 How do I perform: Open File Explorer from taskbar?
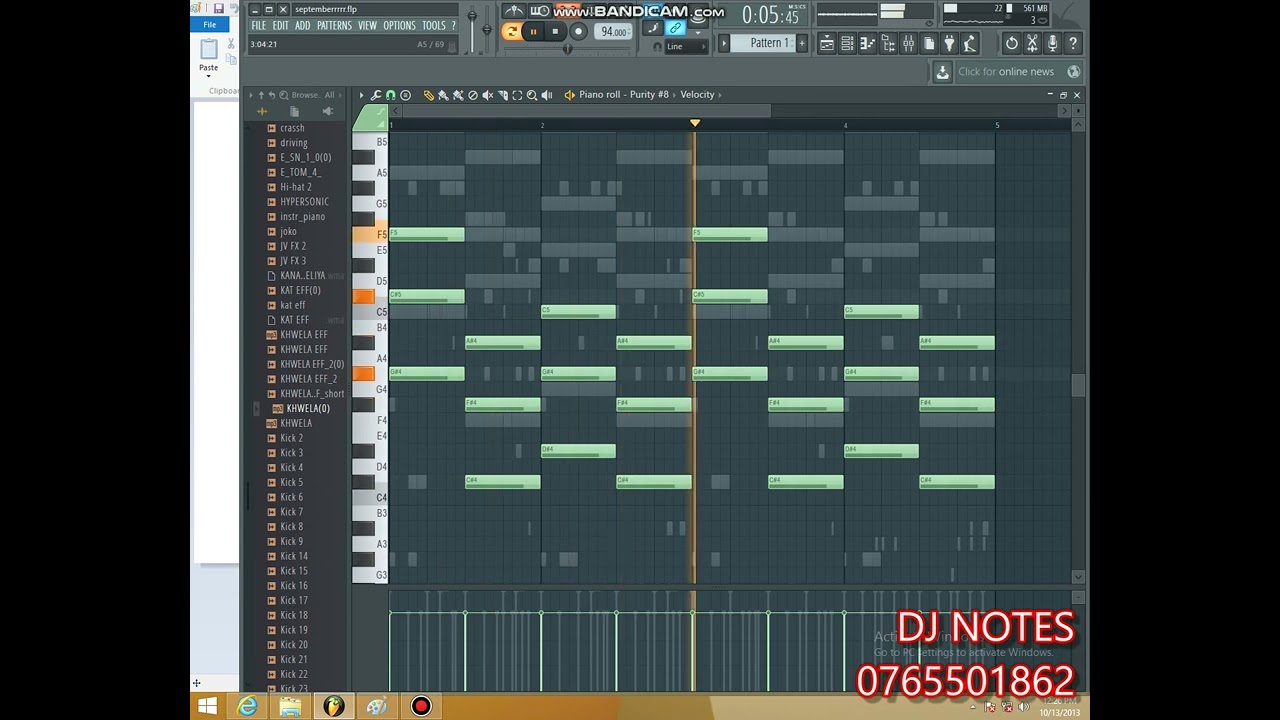point(290,707)
